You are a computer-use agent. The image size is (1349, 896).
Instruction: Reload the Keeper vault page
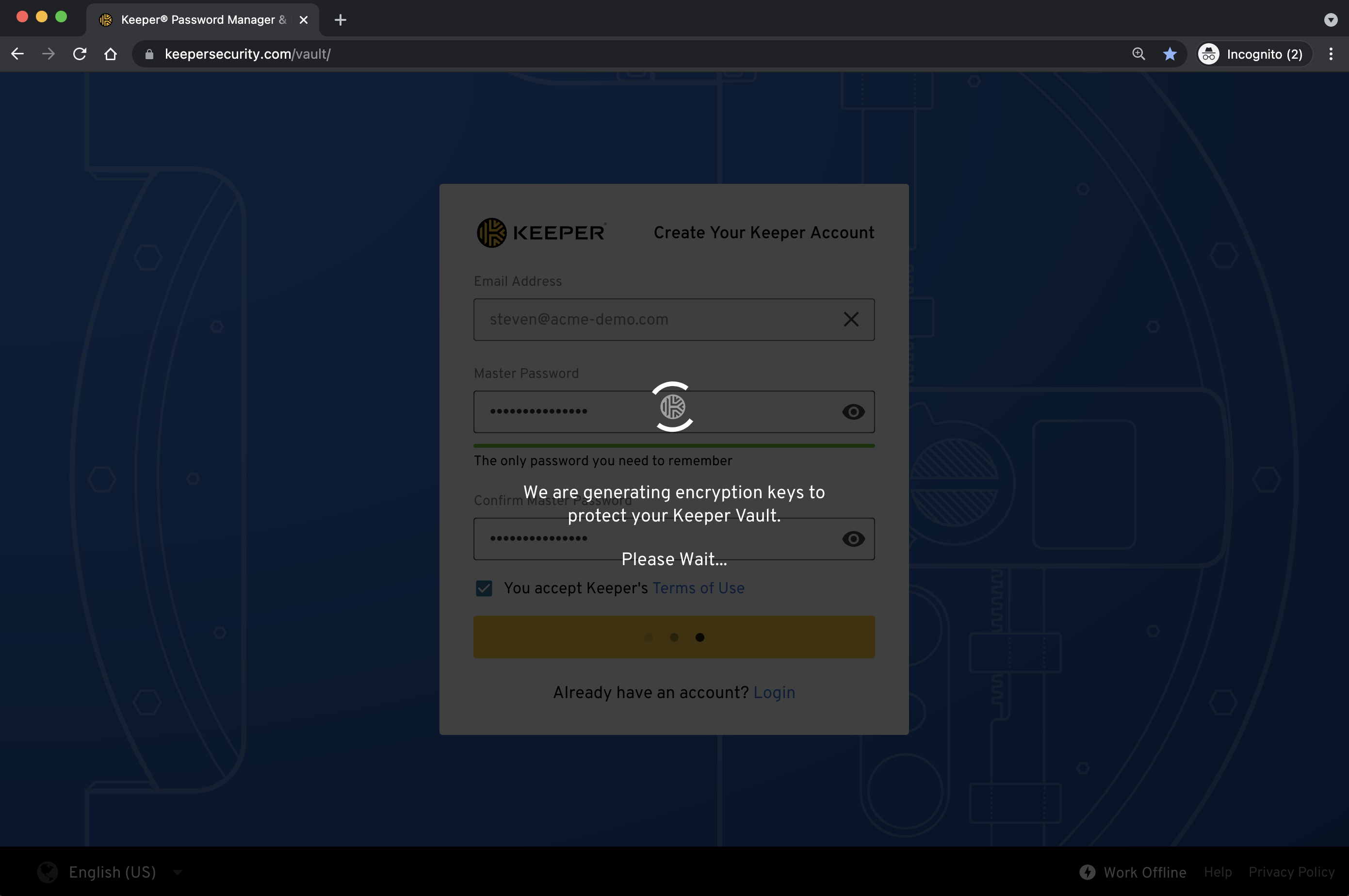tap(80, 54)
